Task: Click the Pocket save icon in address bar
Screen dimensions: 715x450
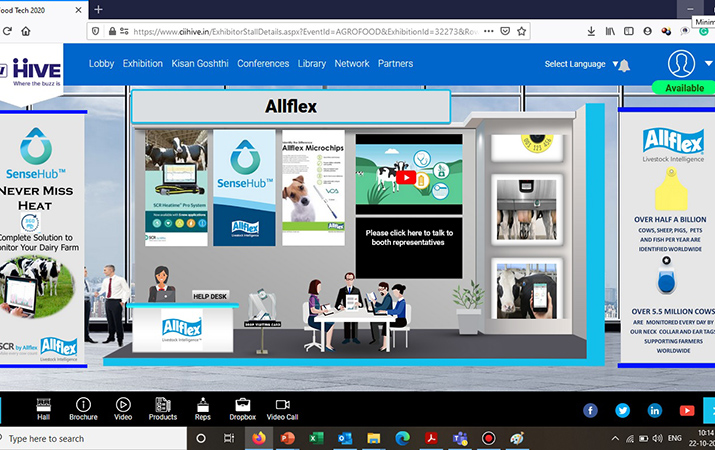Action: pos(505,31)
